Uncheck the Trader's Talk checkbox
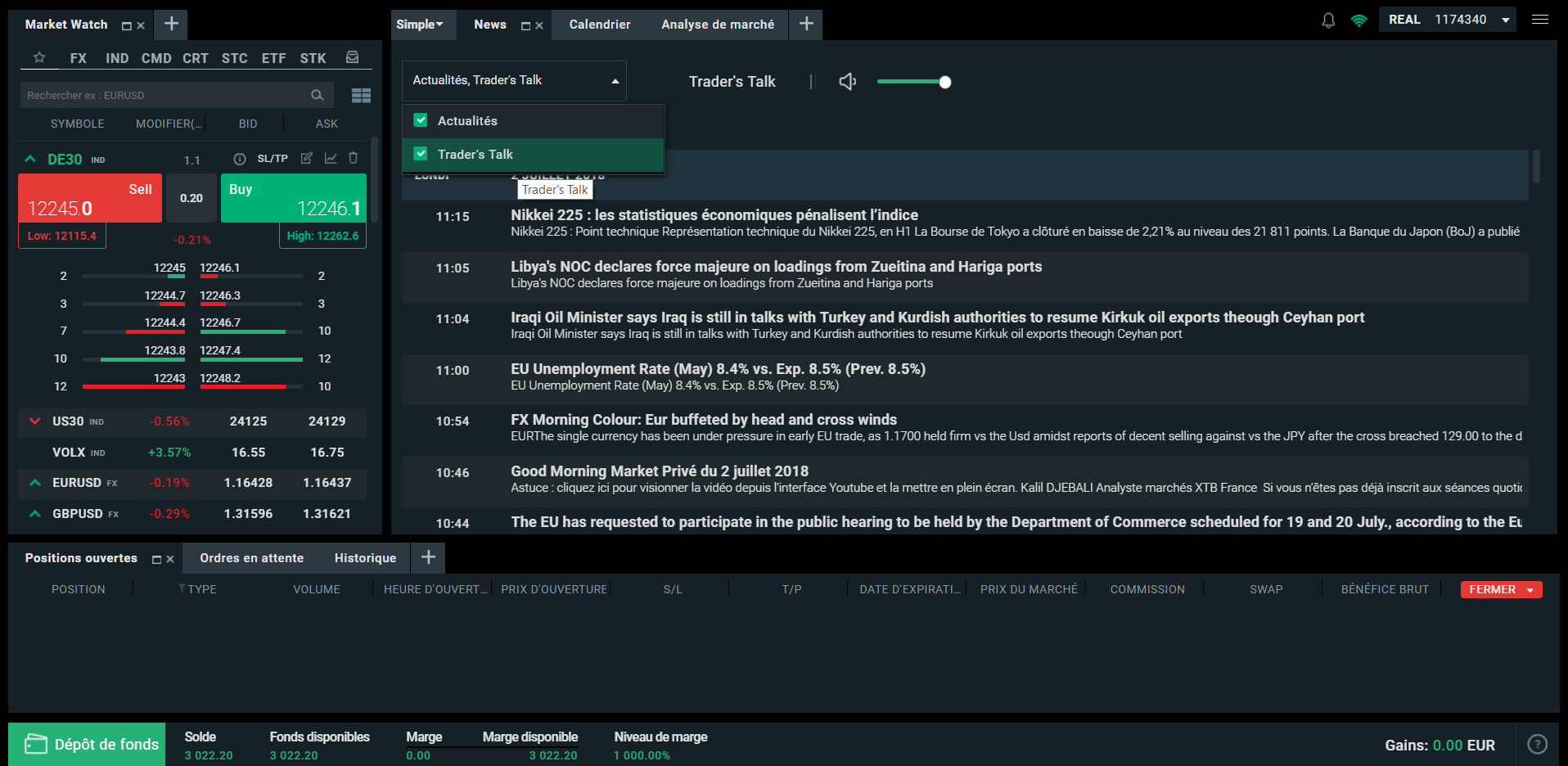1568x766 pixels. (x=421, y=154)
